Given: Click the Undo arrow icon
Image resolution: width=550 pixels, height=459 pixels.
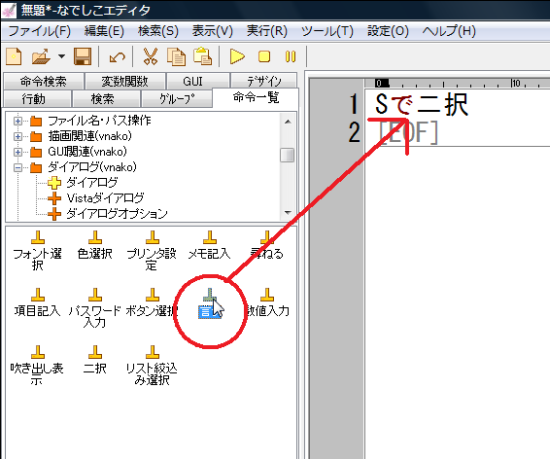Looking at the screenshot, I should [117, 57].
